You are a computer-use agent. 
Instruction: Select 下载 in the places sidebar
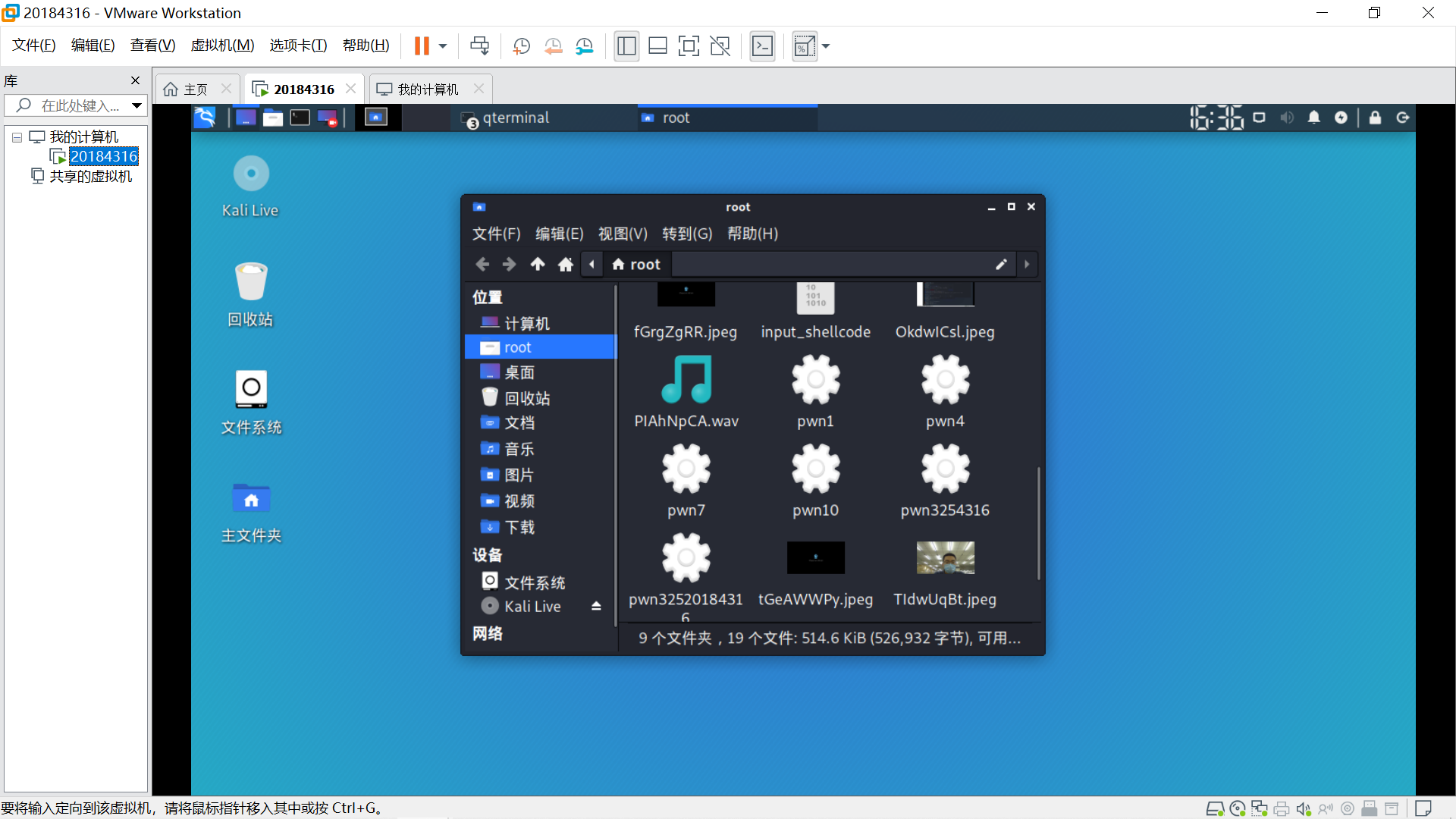pos(519,527)
